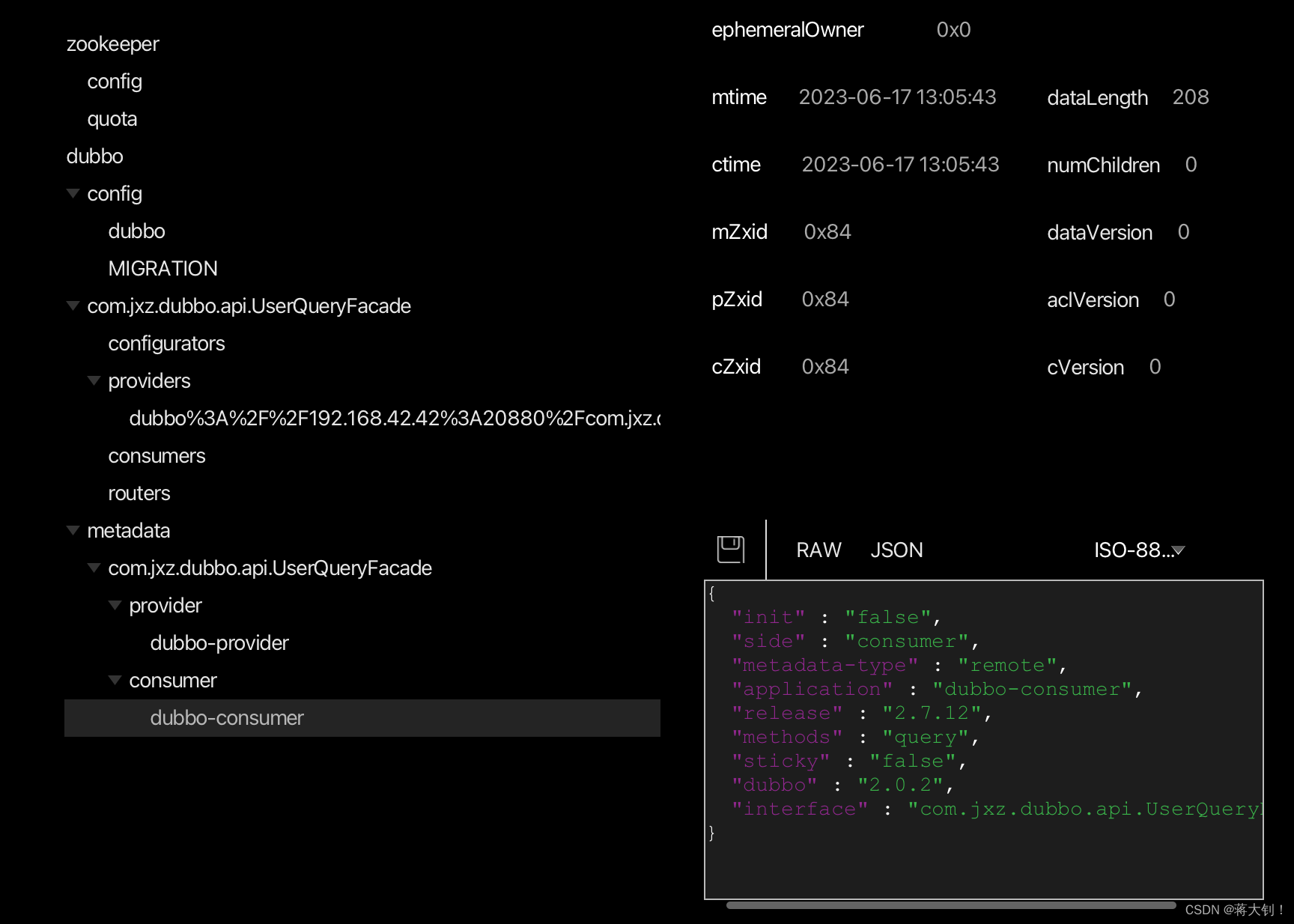Click the aclVersion label
The width and height of the screenshot is (1294, 924).
click(1093, 300)
